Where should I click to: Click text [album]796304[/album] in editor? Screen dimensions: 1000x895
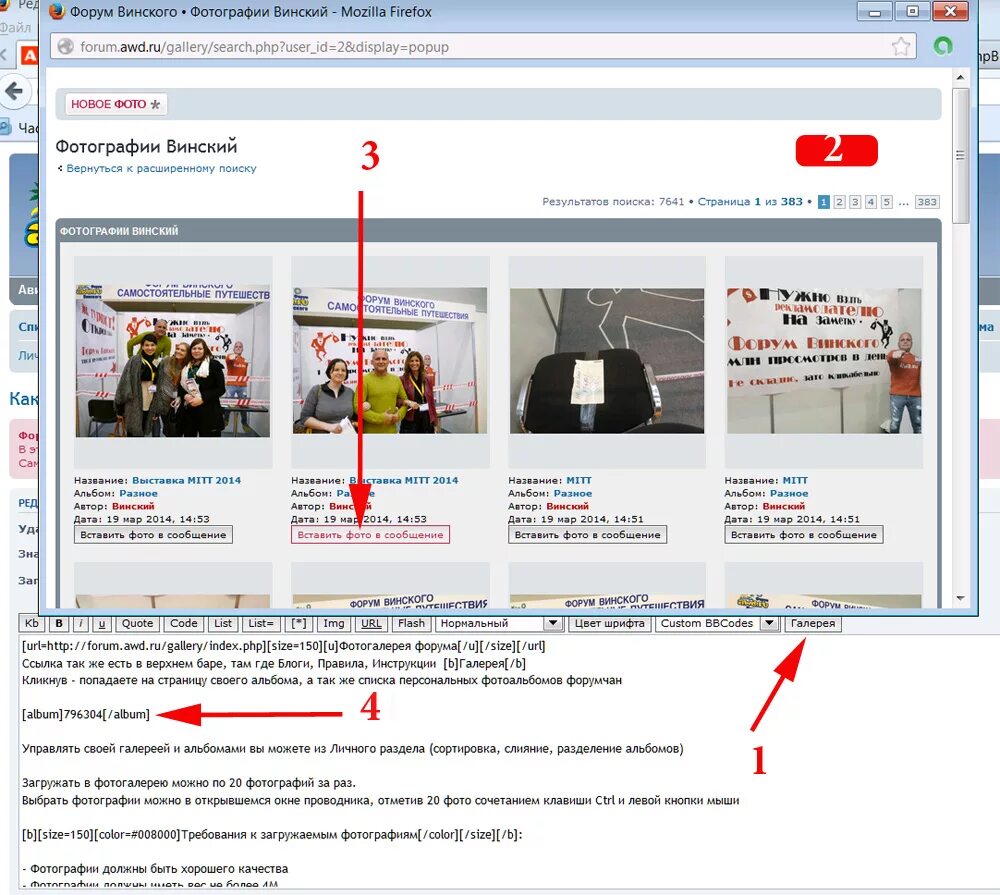coord(86,714)
